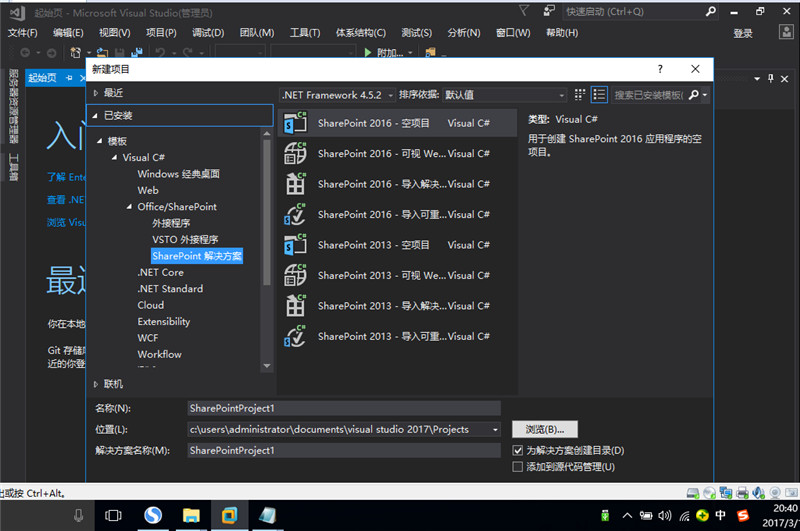The height and width of the screenshot is (531, 800).
Task: Click the SharePoint 2013 导入可重用工作流 icon
Action: click(x=295, y=337)
